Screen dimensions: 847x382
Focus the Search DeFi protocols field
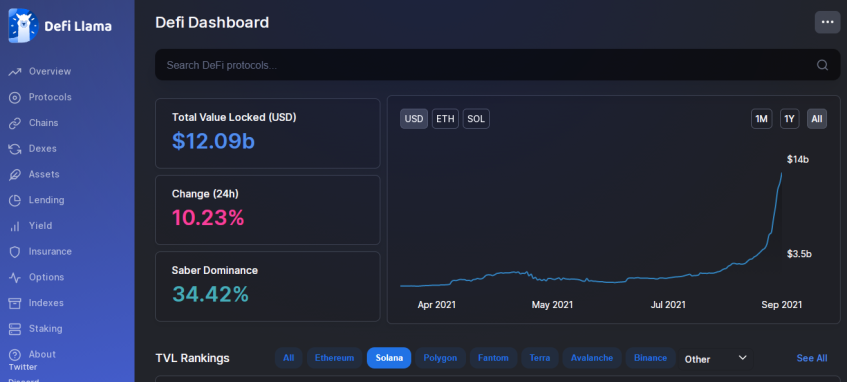pos(498,65)
